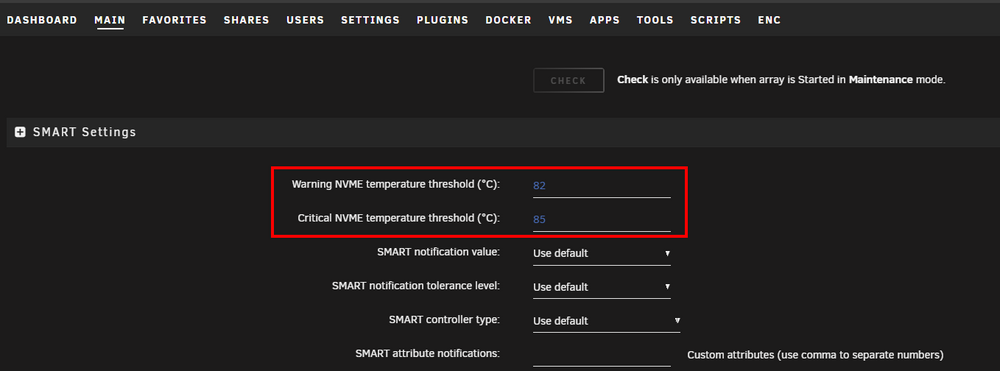Open the ENC tab
1000x371 pixels.
pos(769,20)
